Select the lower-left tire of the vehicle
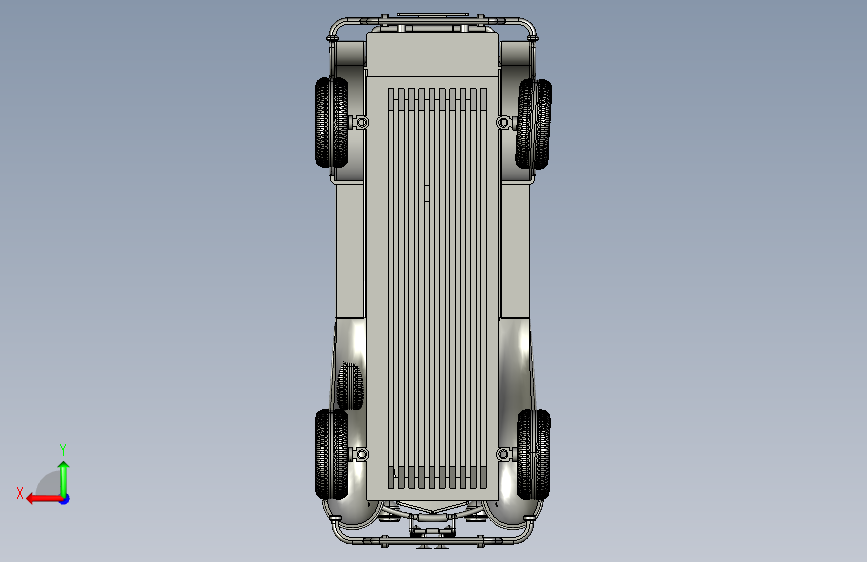The height and width of the screenshot is (562, 867). 332,455
